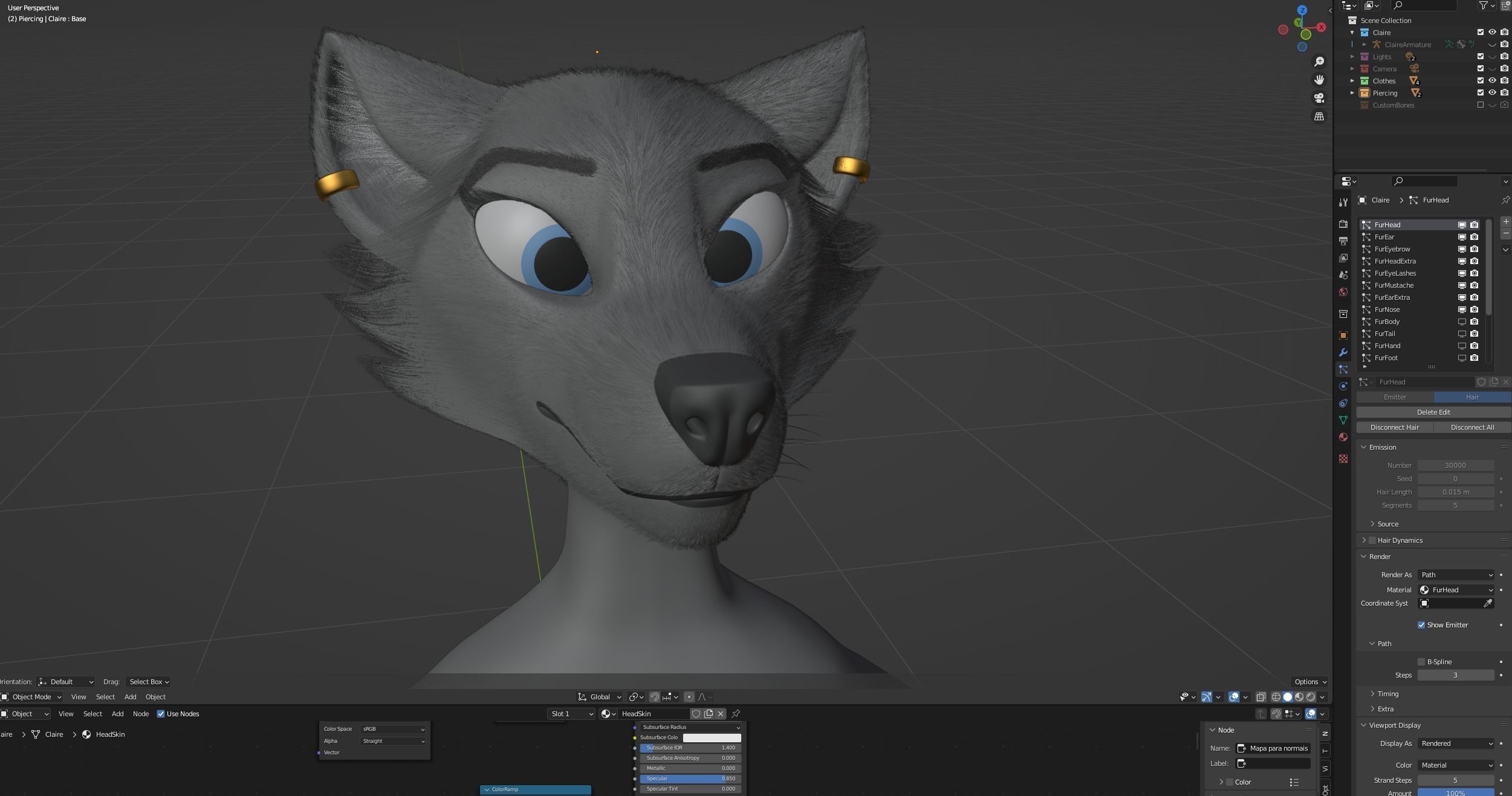Click the Disconnect All button
Screen dimensions: 1512x796
click(1472, 427)
